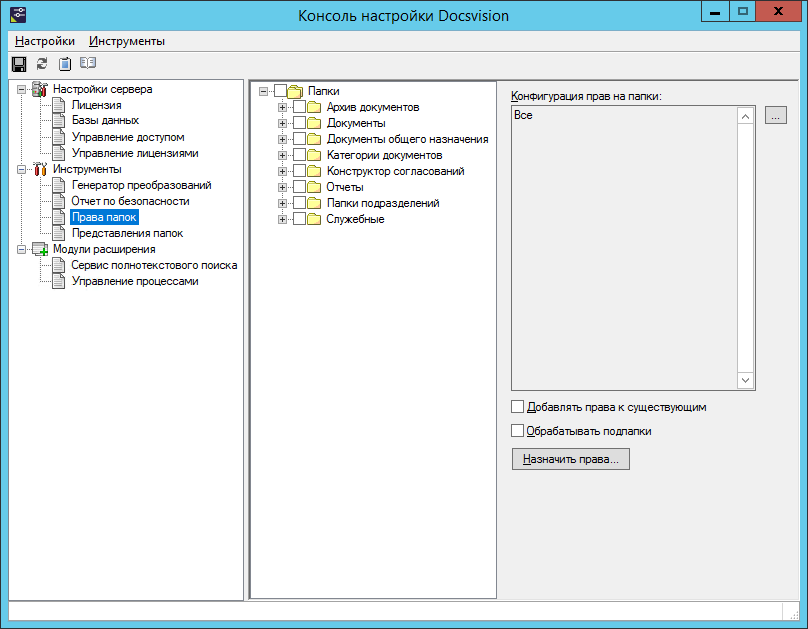
Task: Expand the Отчеты folder node
Action: point(283,188)
